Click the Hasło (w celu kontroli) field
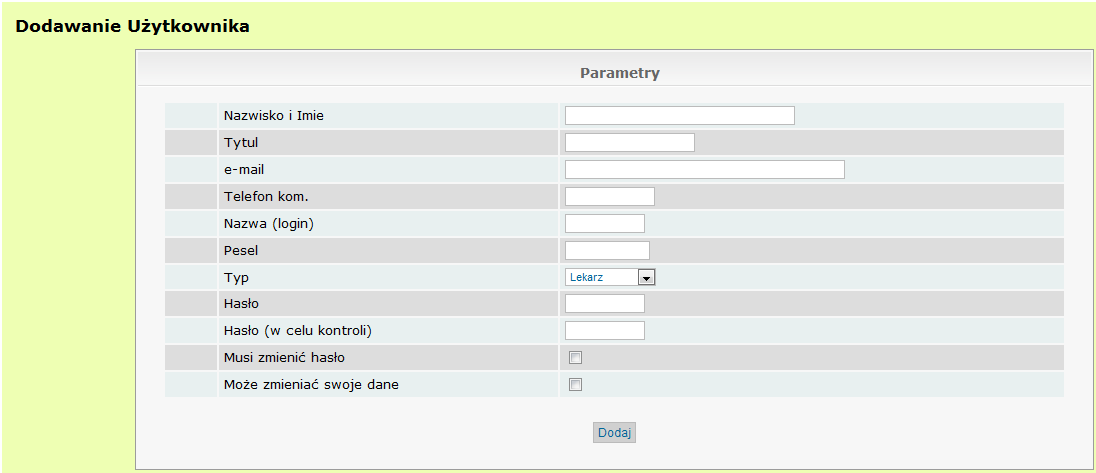This screenshot has width=1096, height=473. (x=605, y=330)
